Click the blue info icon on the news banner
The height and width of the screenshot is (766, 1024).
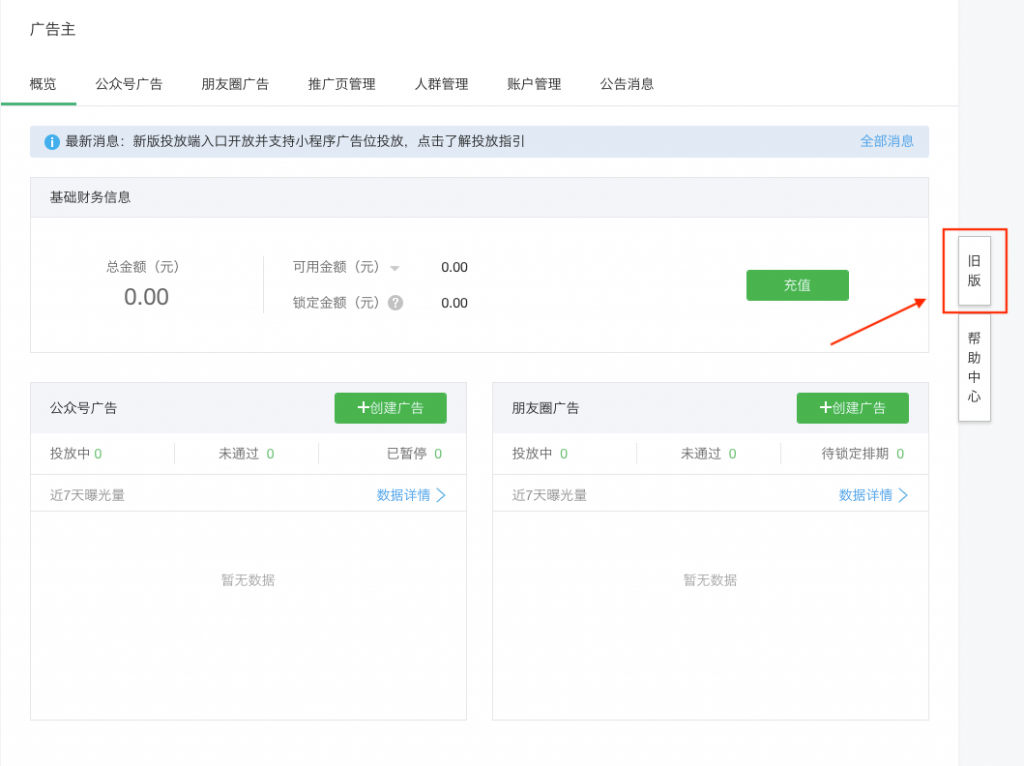(x=51, y=141)
